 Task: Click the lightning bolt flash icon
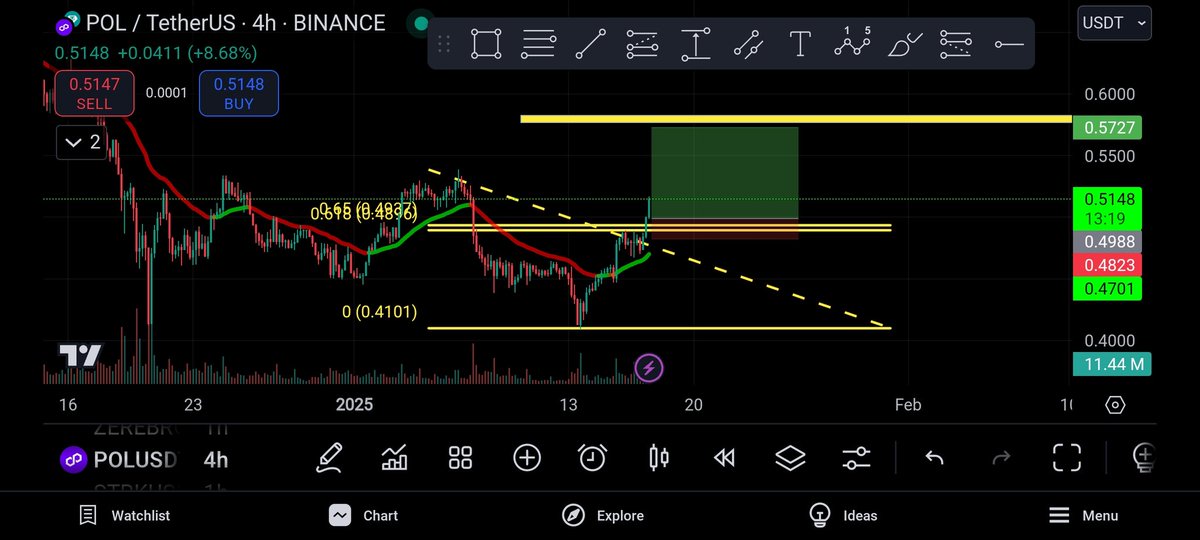point(648,368)
